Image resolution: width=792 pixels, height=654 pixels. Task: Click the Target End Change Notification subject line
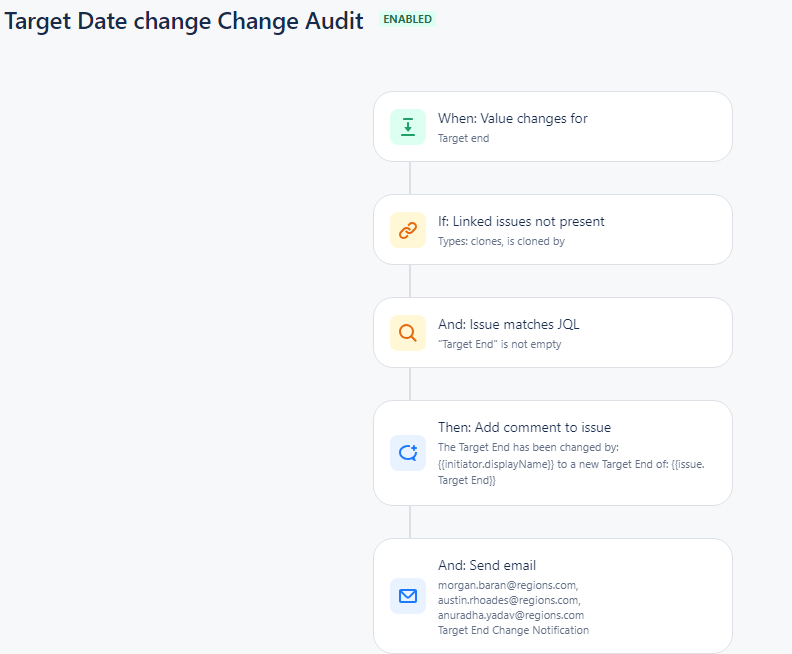[x=513, y=630]
